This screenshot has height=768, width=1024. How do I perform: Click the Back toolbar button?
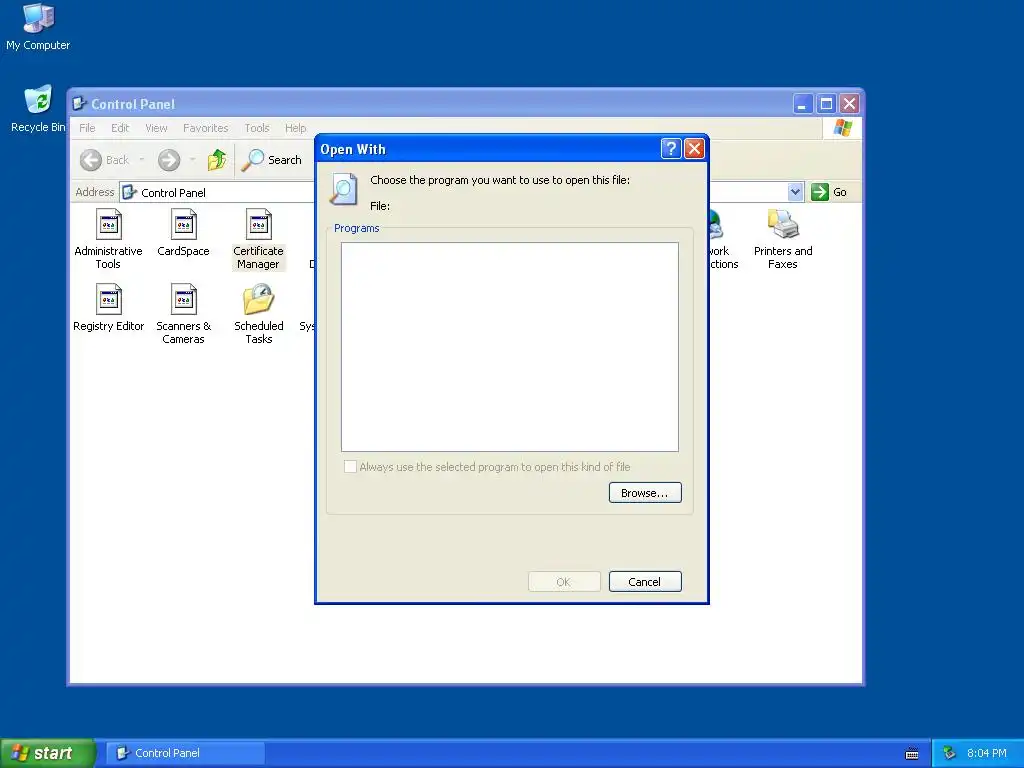click(x=104, y=160)
